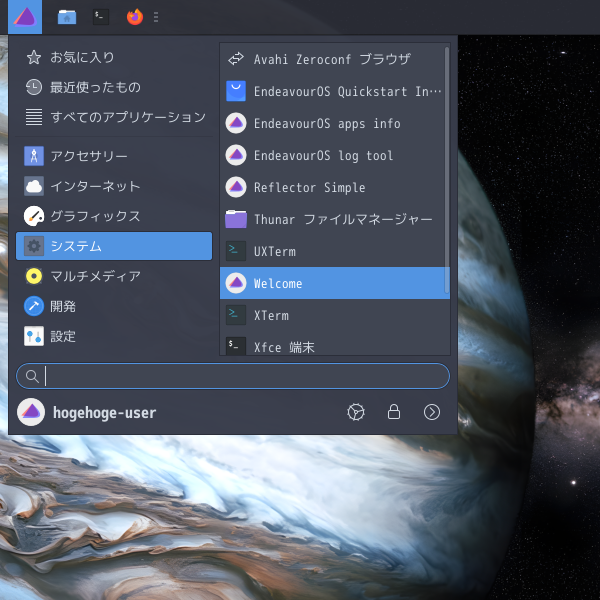Viewport: 600px width, 600px height.
Task: Launch Firefox from the top panel
Action: [135, 17]
